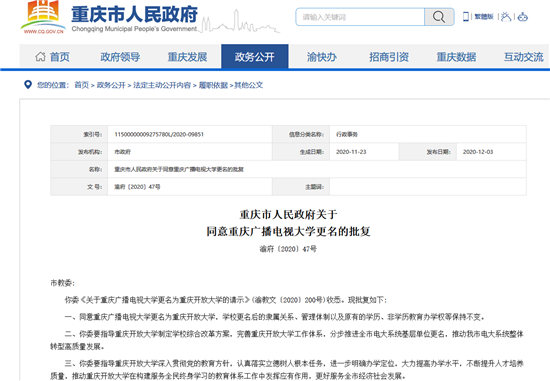Click 政务公开 in the breadcrumb
Screen dimensions: 550x381
click(x=111, y=85)
